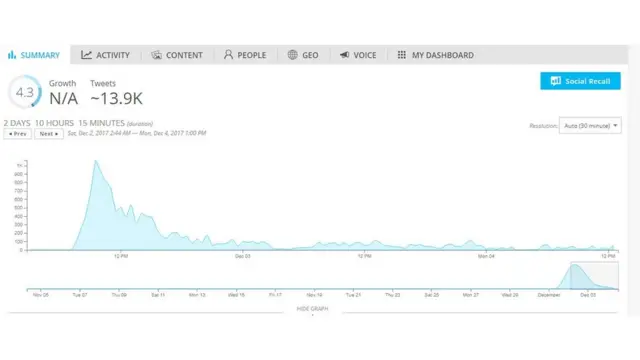The image size is (640, 360).
Task: Click the Geo globe icon
Action: [x=292, y=55]
